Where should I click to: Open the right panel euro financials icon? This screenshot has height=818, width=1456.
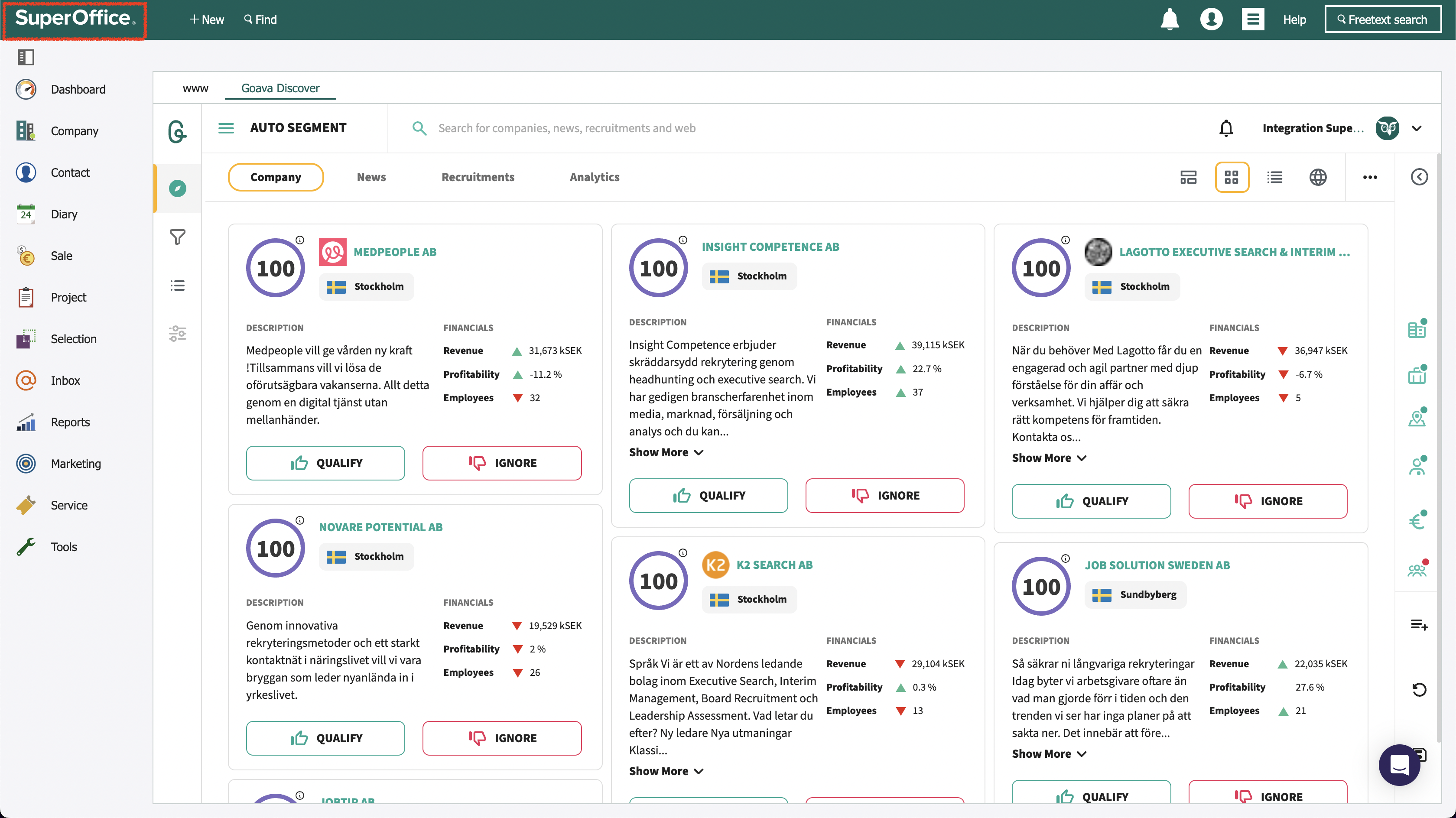coord(1417,521)
